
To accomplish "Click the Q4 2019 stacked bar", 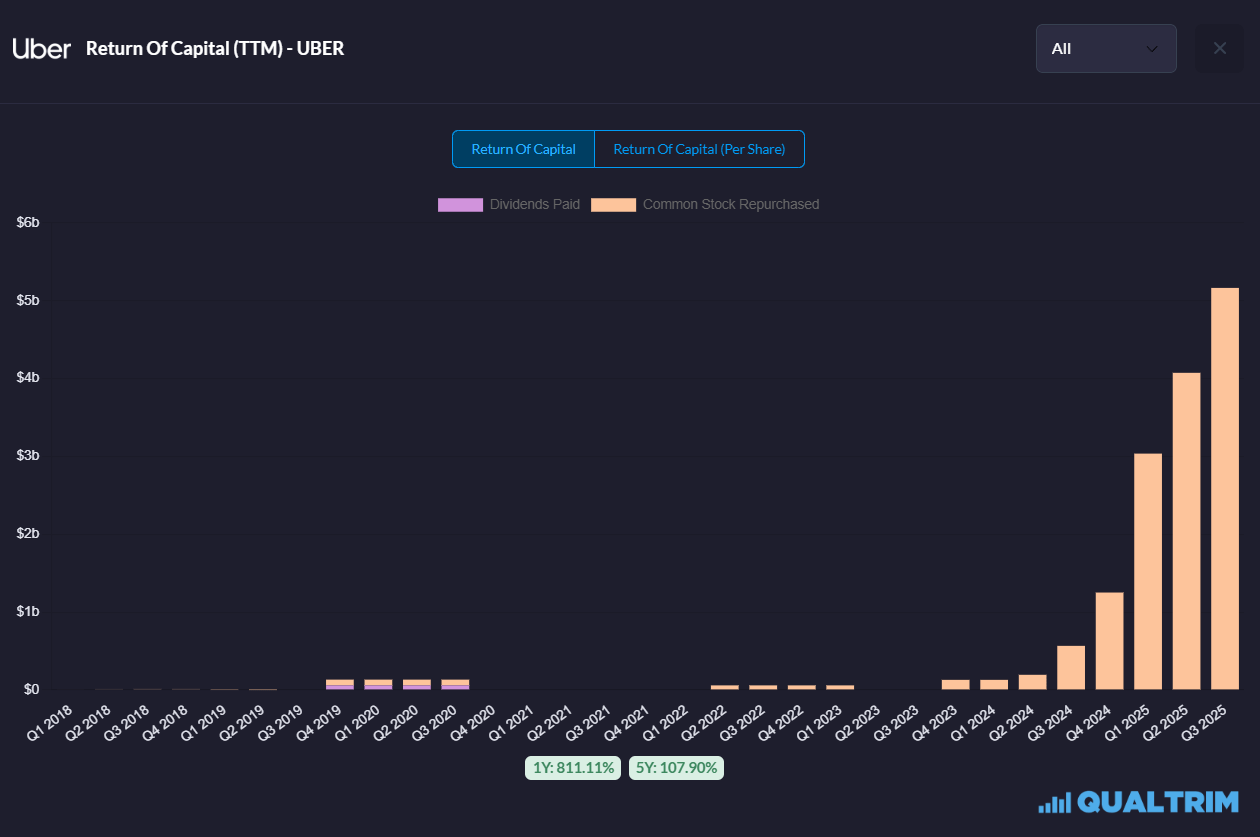I will (340, 684).
